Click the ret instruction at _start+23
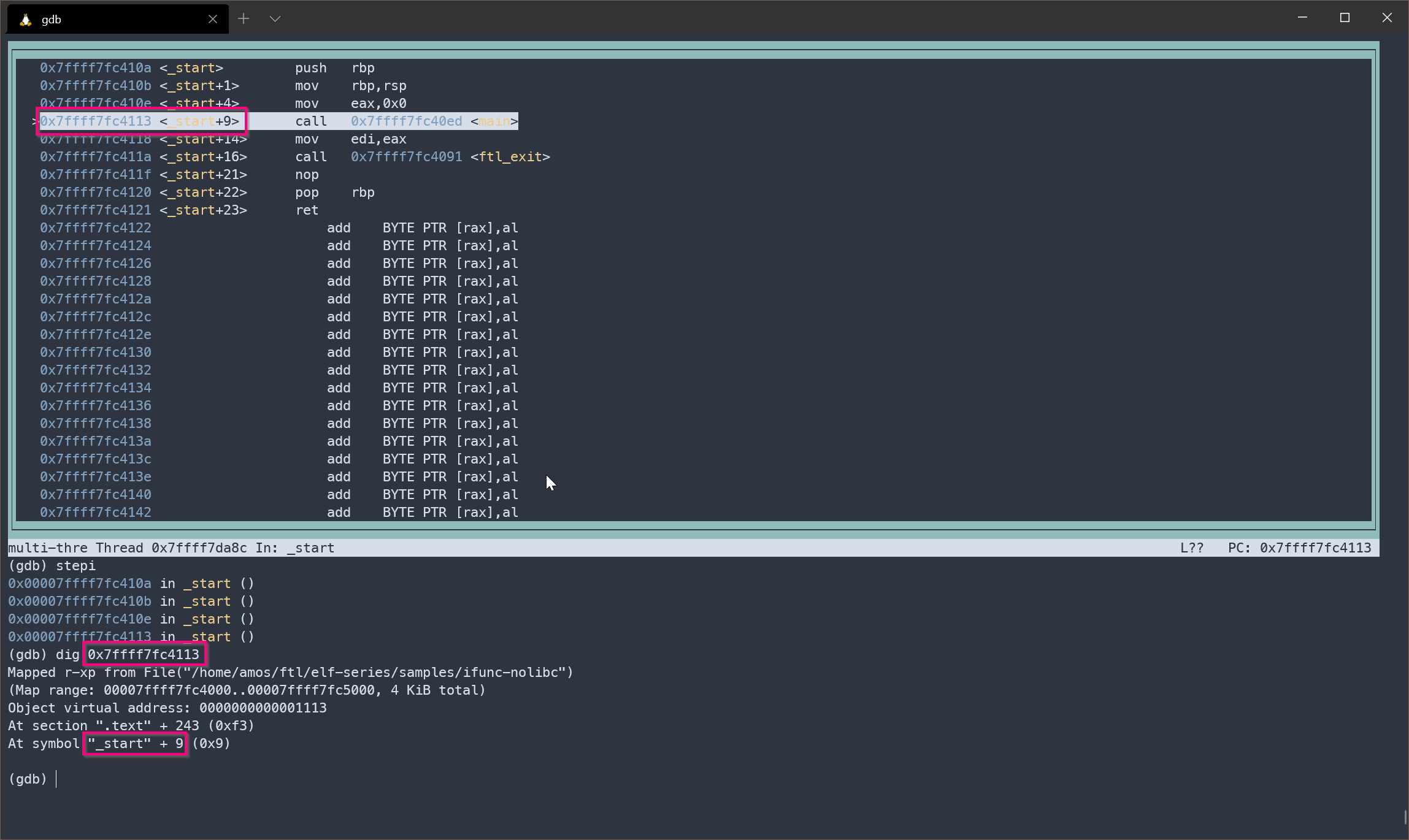 307,210
